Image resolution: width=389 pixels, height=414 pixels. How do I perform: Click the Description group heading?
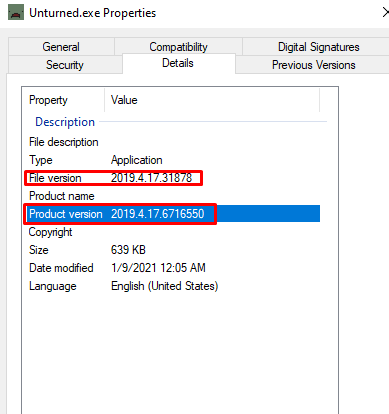pos(65,122)
